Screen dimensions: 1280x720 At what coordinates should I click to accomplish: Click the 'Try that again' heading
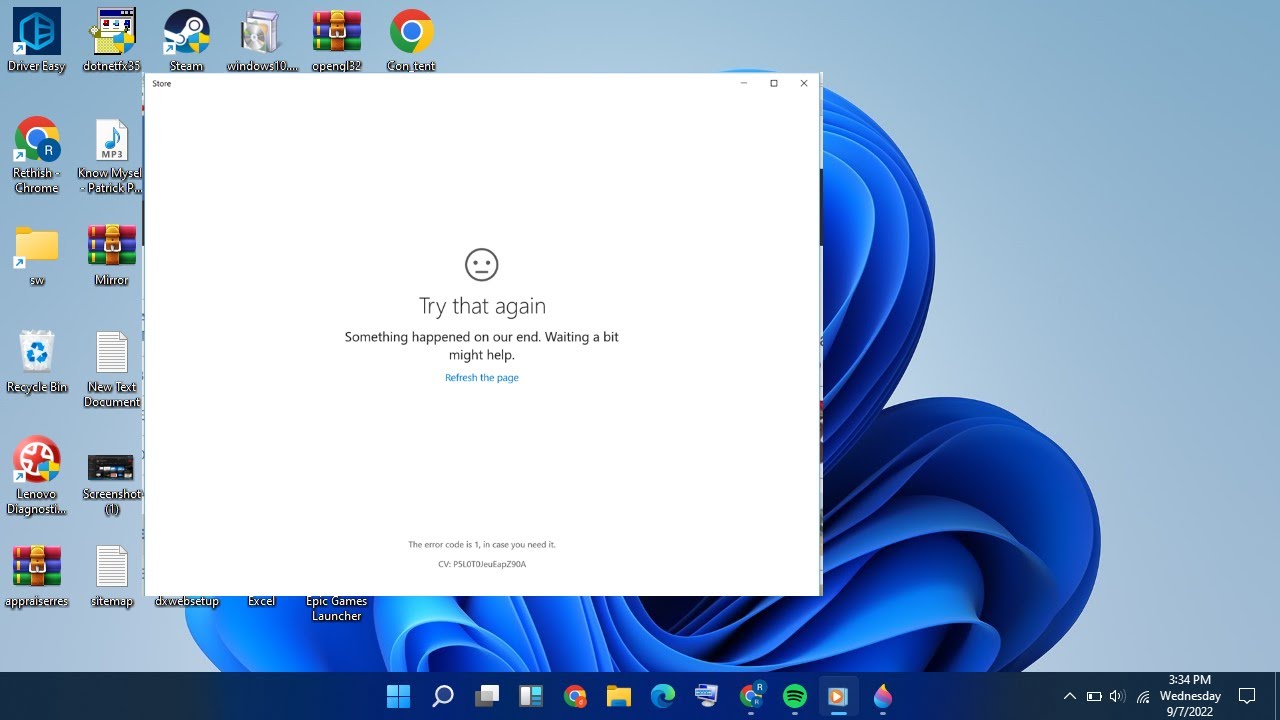coord(482,306)
